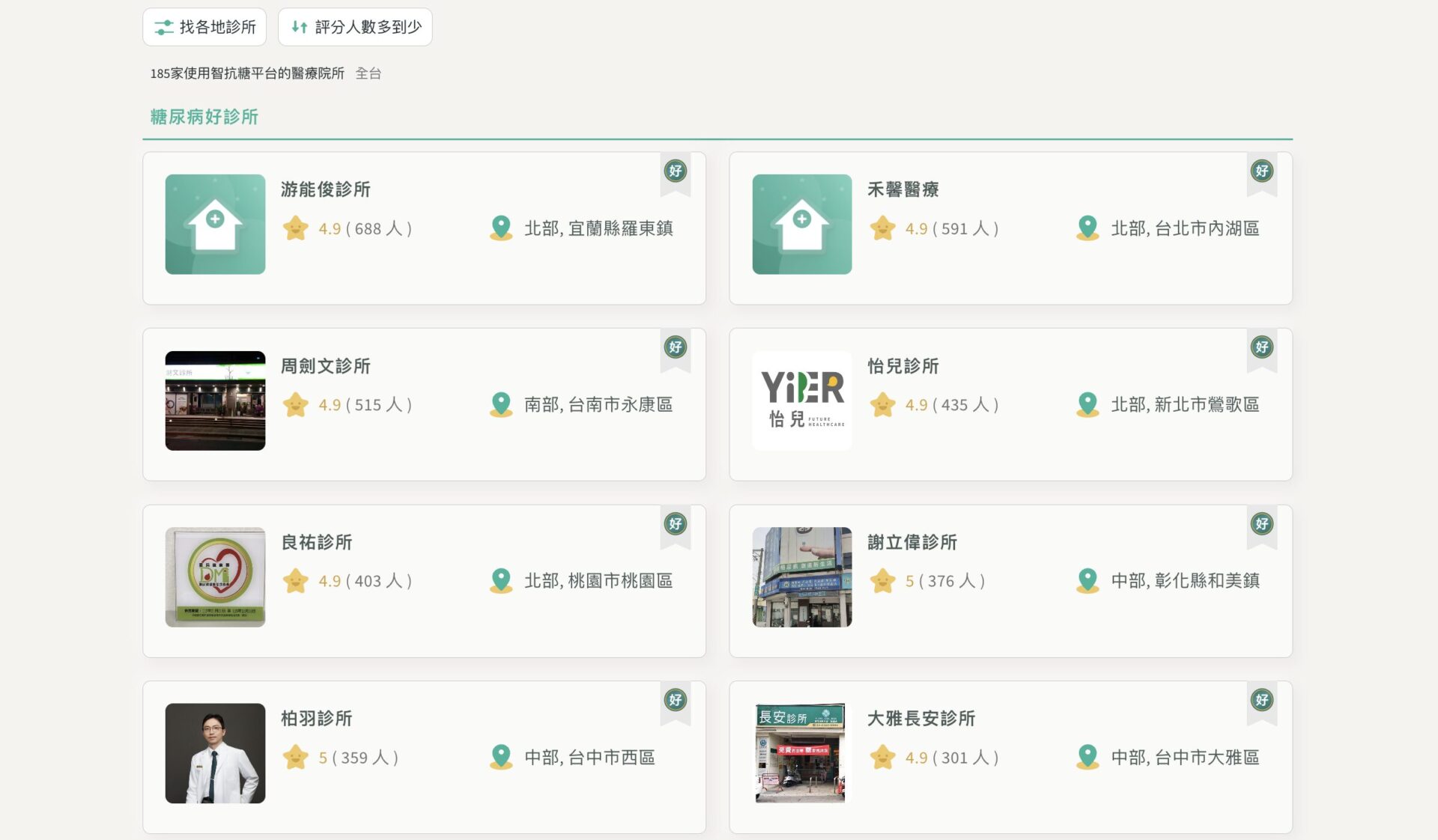This screenshot has height=840, width=1438.
Task: Click the 好 badge on 柏羽診所 card
Action: [x=675, y=700]
